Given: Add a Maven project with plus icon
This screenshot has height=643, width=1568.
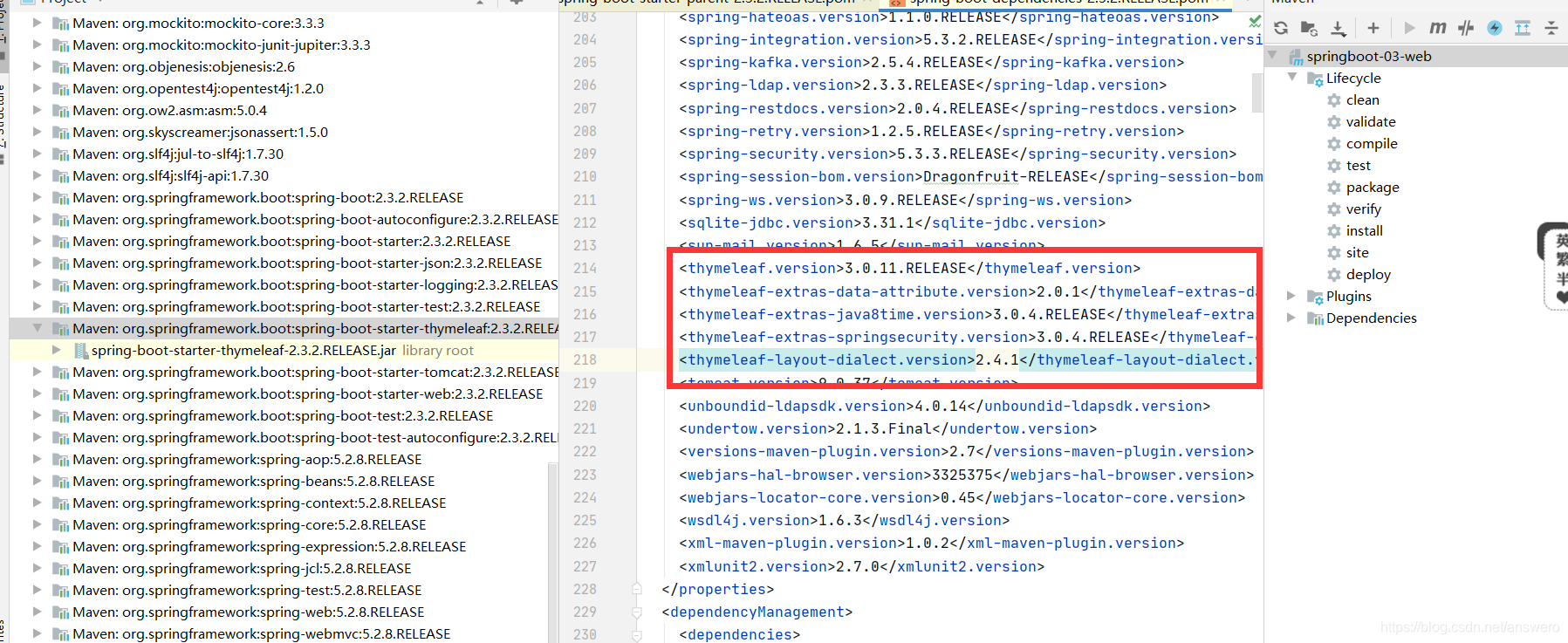Looking at the screenshot, I should click(1373, 28).
